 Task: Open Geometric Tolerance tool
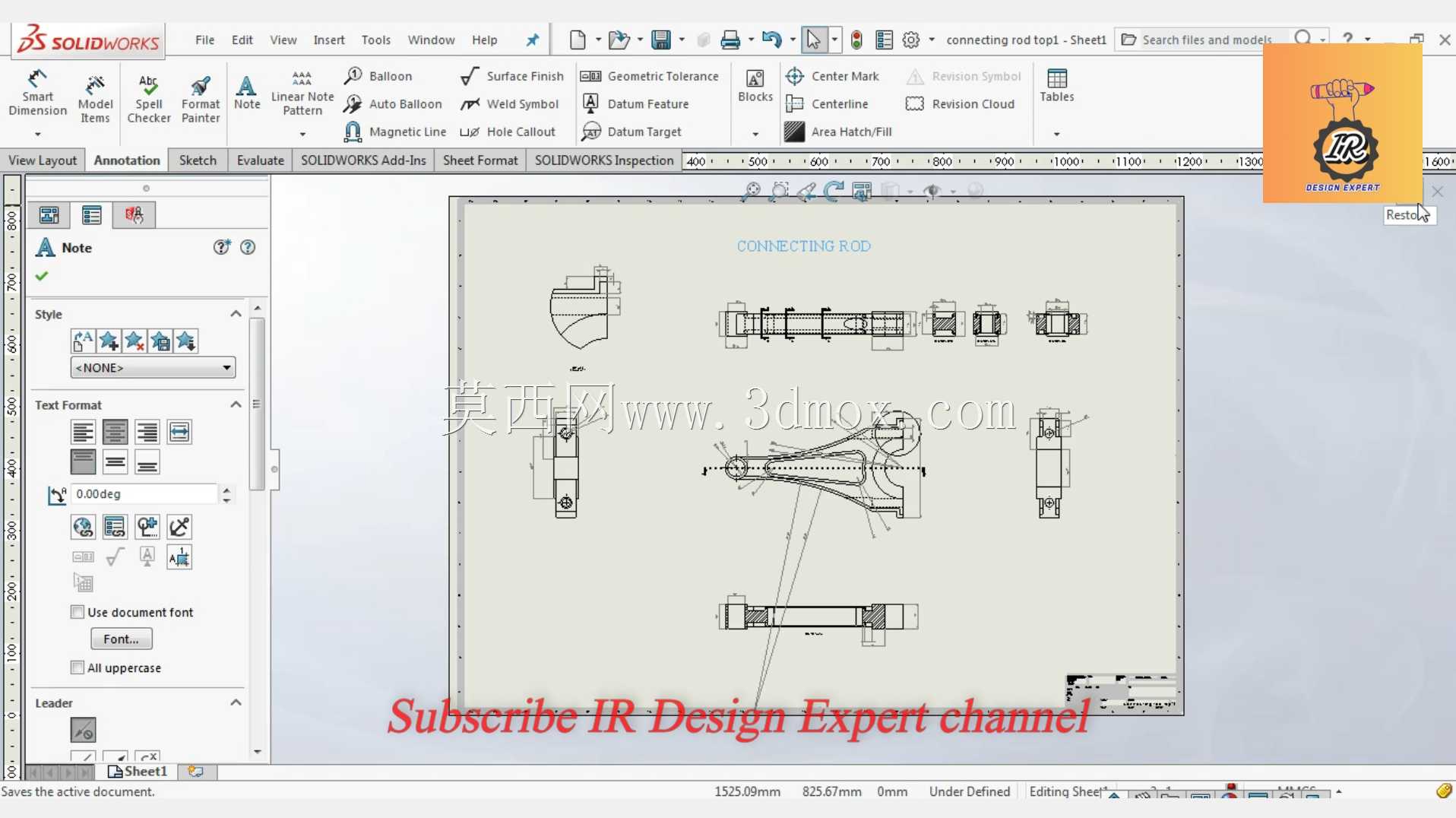650,76
